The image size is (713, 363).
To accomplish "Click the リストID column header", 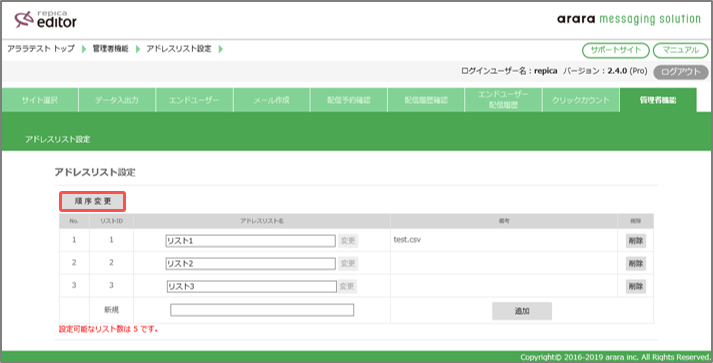I will click(x=111, y=221).
